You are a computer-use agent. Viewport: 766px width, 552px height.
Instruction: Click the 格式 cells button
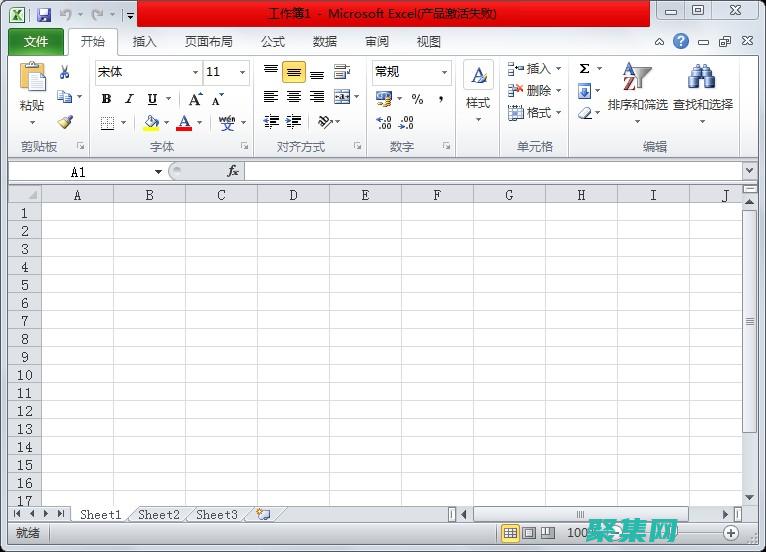(x=534, y=113)
